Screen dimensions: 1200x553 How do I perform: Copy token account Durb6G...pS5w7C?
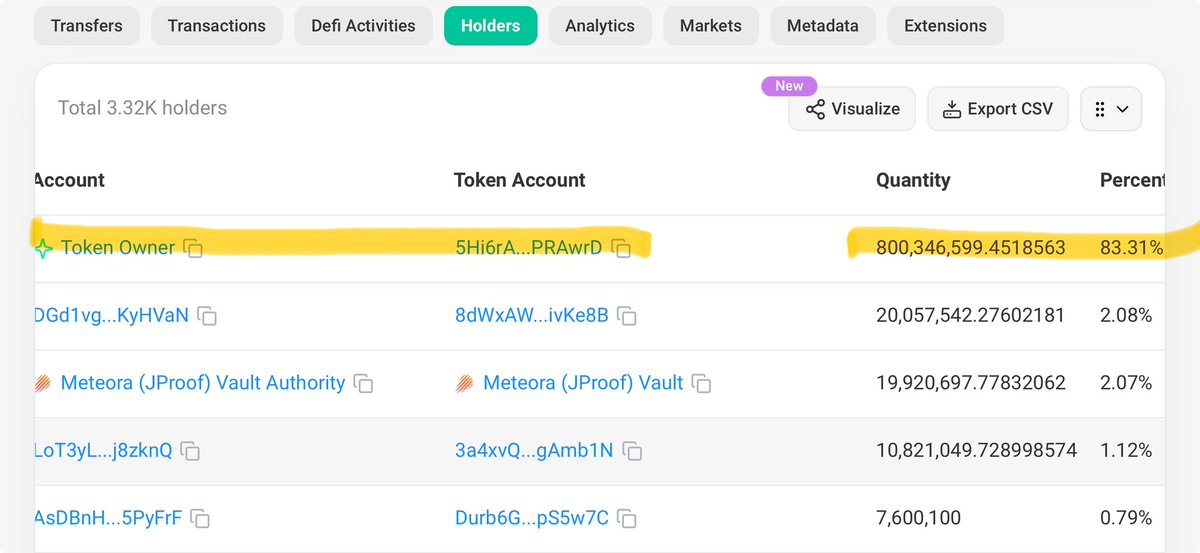coord(627,519)
